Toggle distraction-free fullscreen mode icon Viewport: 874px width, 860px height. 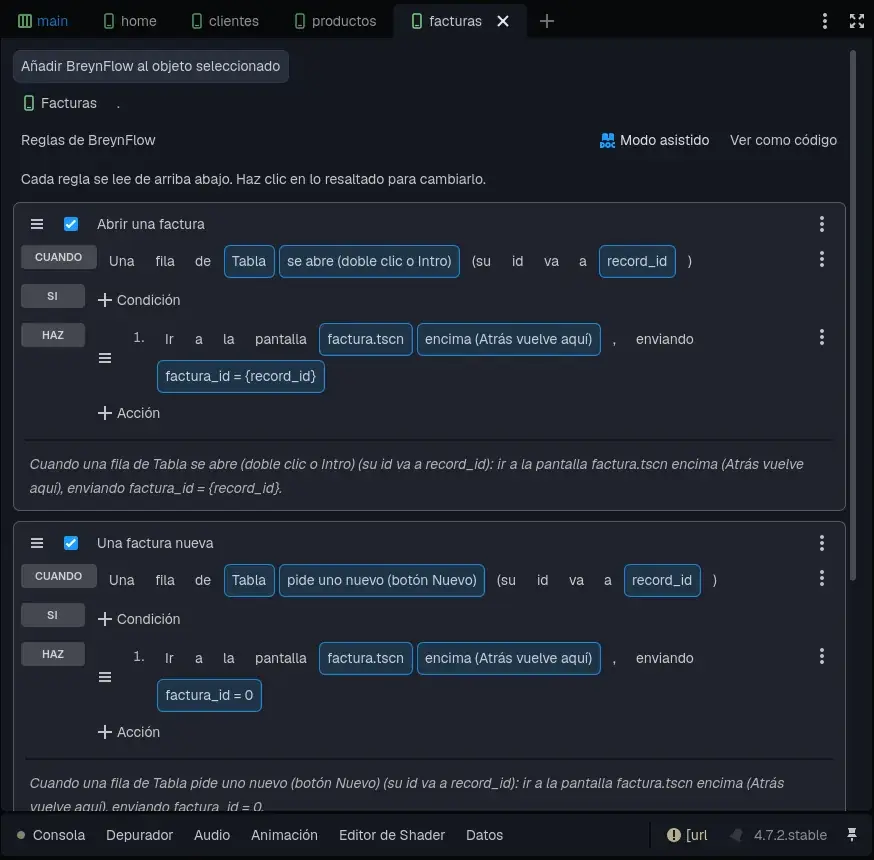pos(857,21)
